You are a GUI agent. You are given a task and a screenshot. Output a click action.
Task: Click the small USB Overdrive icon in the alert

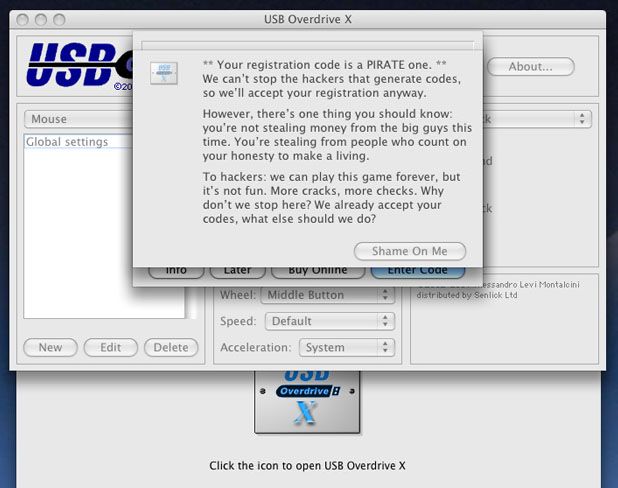(164, 73)
